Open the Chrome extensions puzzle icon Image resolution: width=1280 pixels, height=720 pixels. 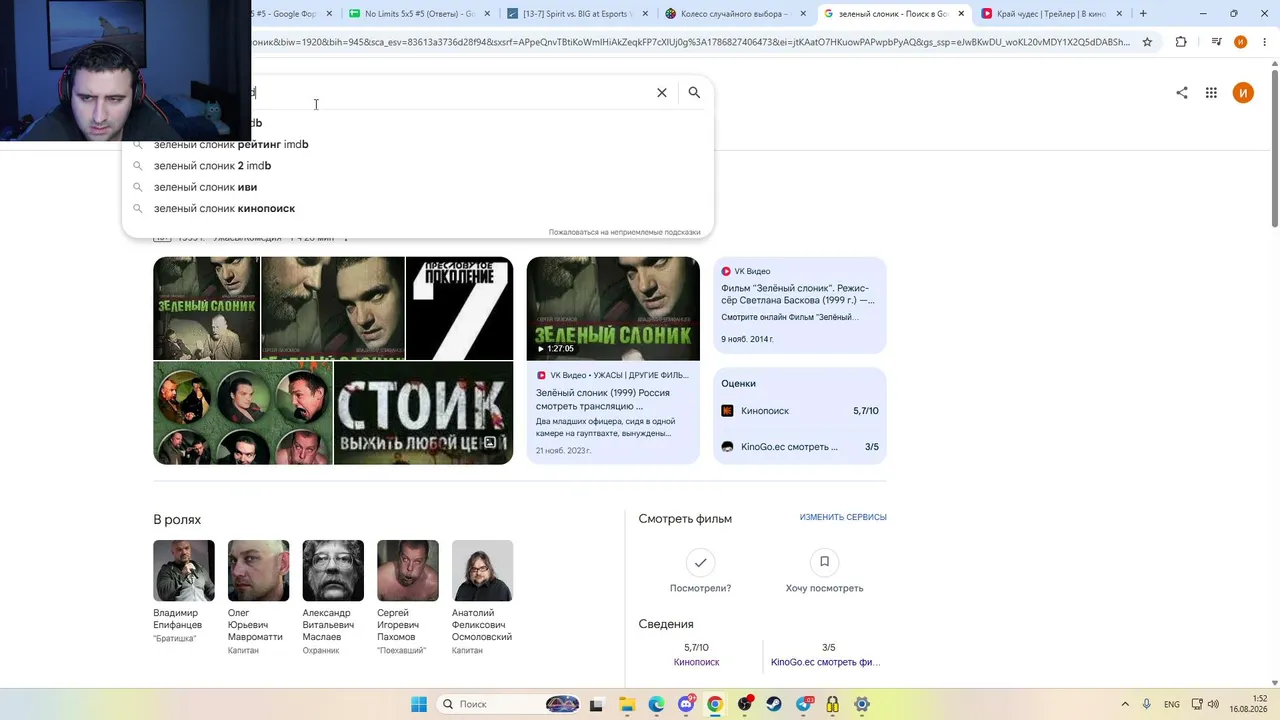1181,42
